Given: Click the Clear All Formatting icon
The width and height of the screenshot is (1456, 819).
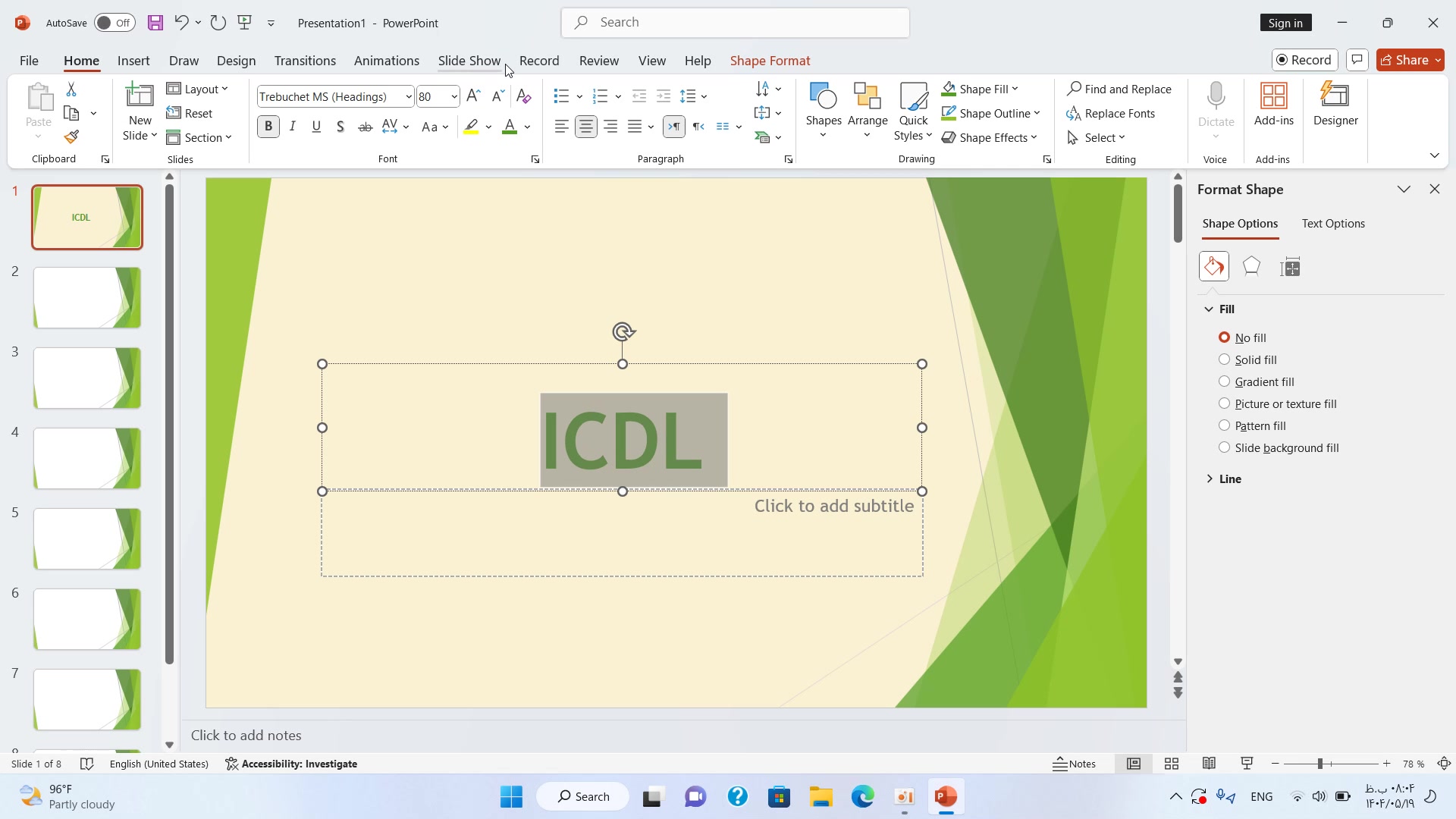Looking at the screenshot, I should [x=523, y=96].
